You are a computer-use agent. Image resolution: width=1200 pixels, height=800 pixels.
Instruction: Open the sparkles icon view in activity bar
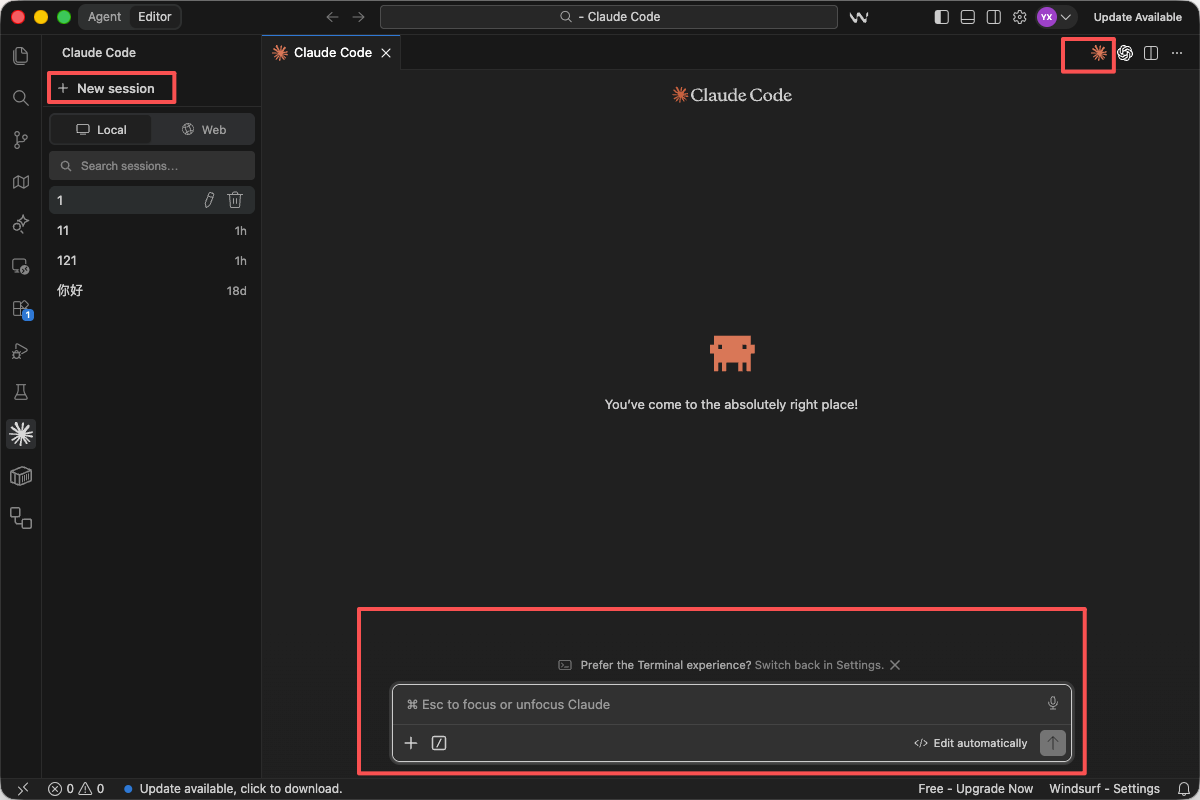click(20, 224)
